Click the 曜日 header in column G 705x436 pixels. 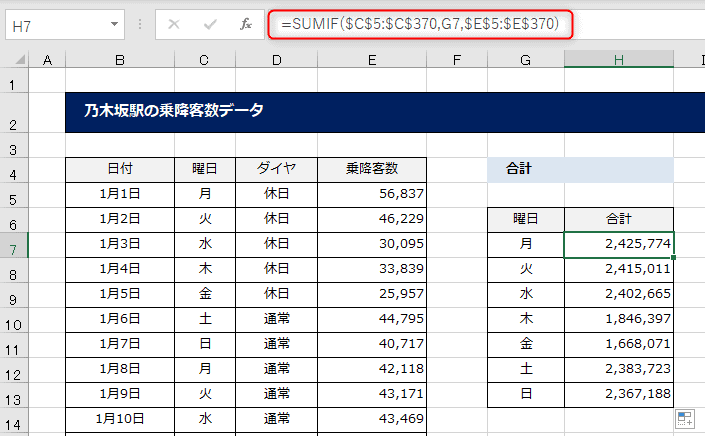(x=526, y=220)
